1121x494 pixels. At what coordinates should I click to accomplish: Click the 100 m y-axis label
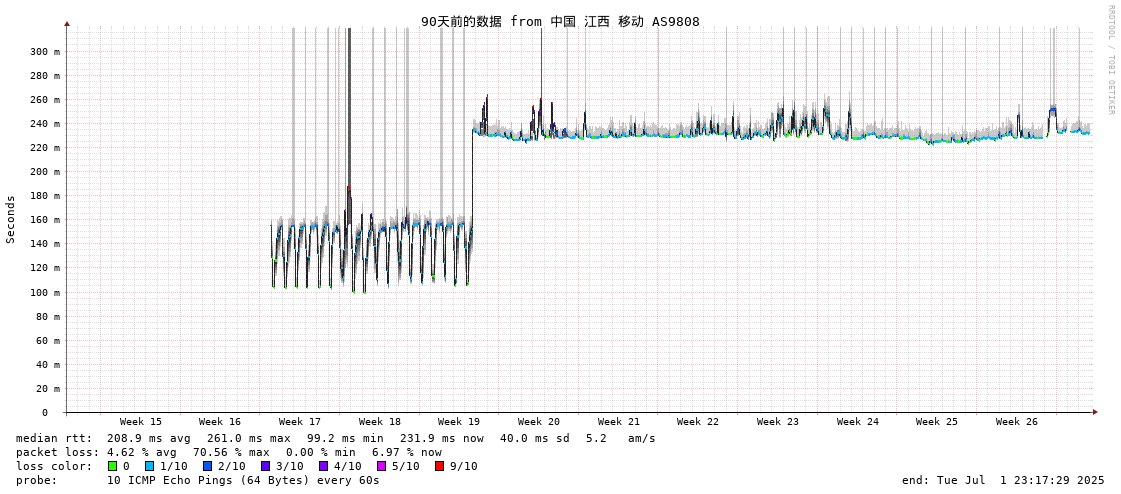[x=45, y=292]
